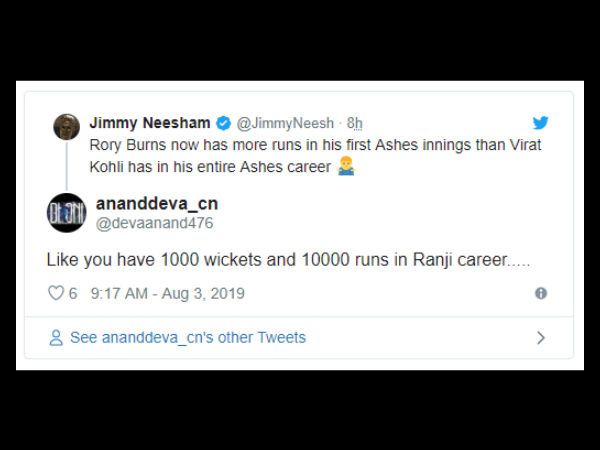Image resolution: width=600 pixels, height=450 pixels.
Task: Expand the right chevron arrow at bottom
Action: [x=541, y=338]
